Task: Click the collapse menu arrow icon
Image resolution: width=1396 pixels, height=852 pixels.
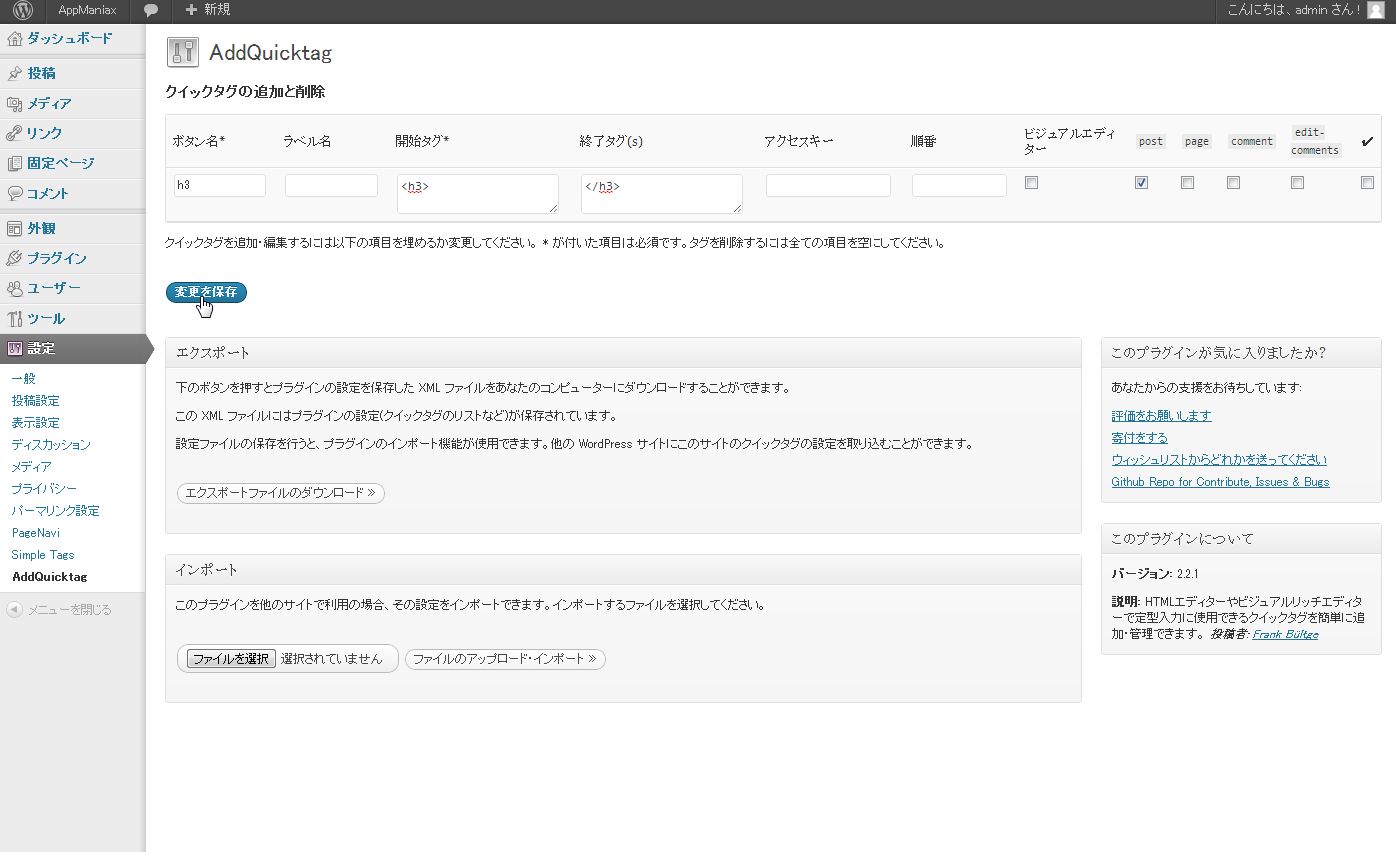Action: 14,609
